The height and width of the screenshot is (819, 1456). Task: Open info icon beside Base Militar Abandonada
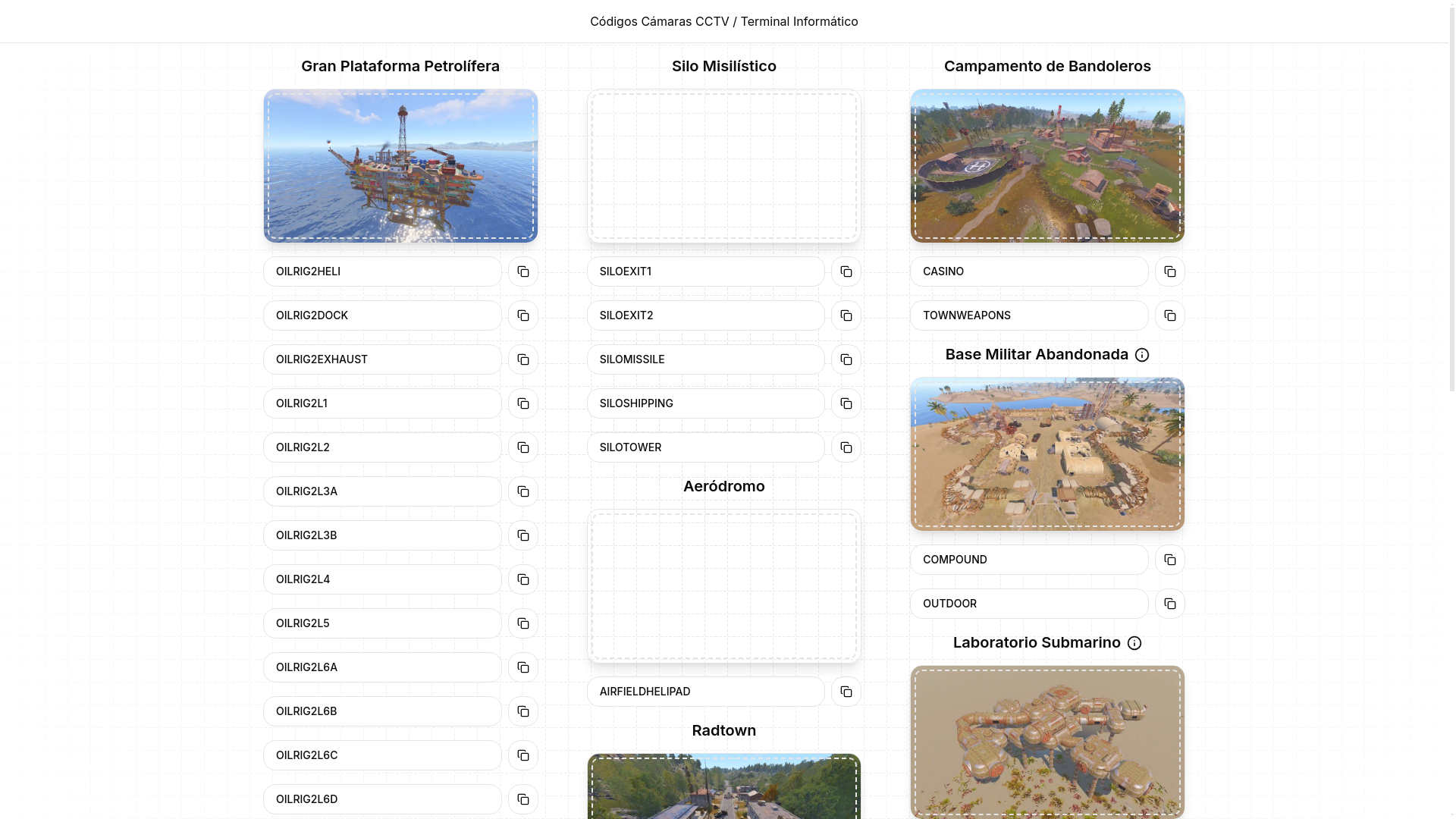coord(1142,355)
